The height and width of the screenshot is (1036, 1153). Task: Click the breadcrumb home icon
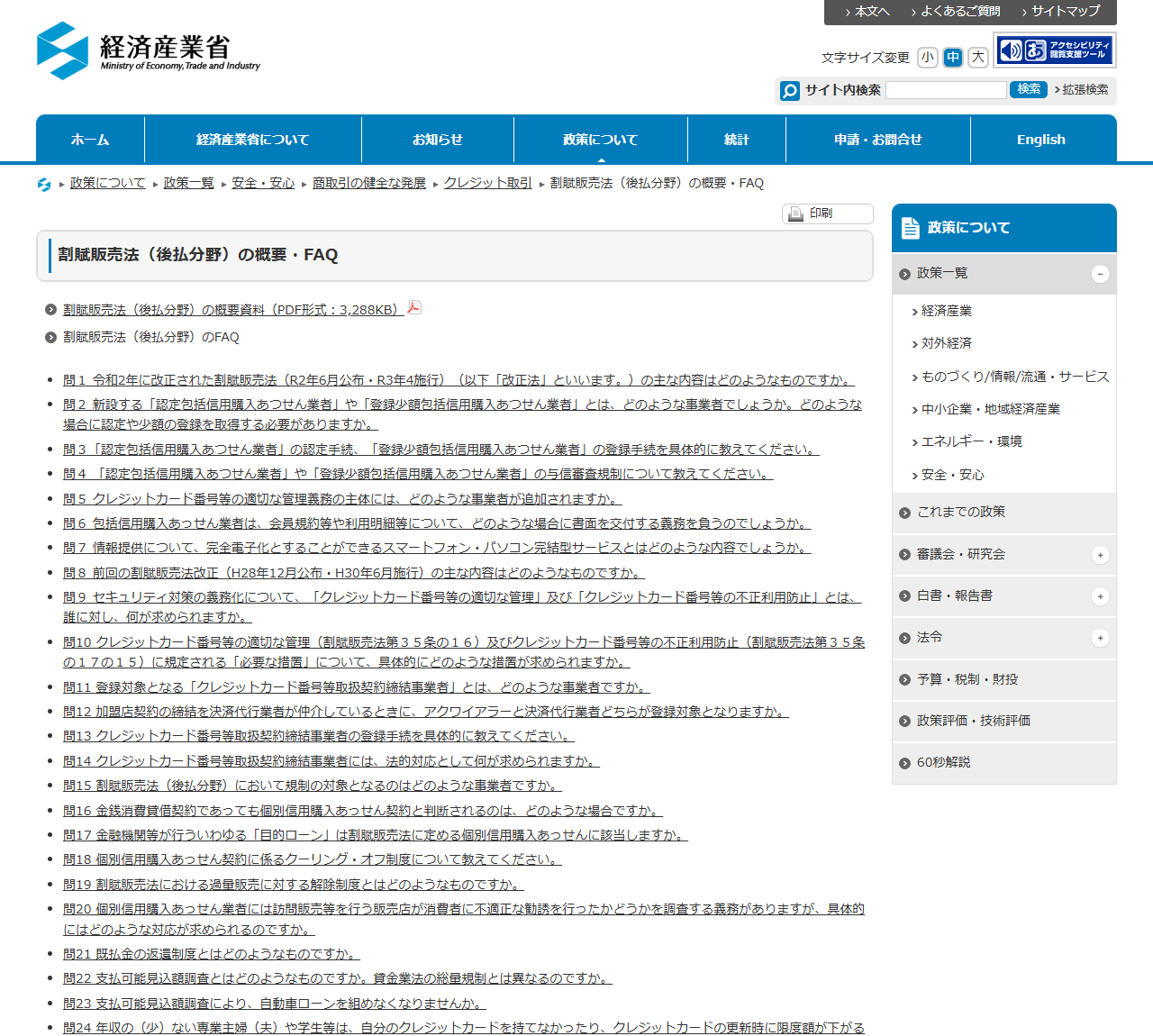pyautogui.click(x=44, y=184)
